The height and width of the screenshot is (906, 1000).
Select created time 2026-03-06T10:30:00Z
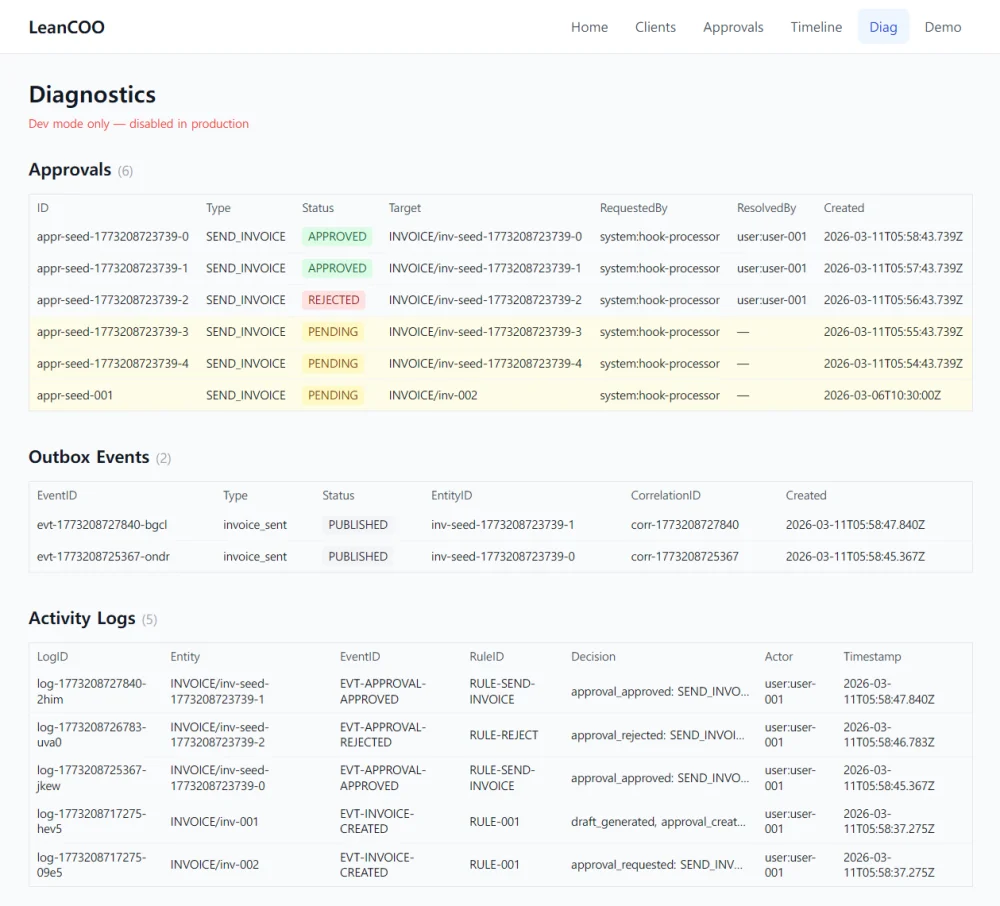point(882,395)
